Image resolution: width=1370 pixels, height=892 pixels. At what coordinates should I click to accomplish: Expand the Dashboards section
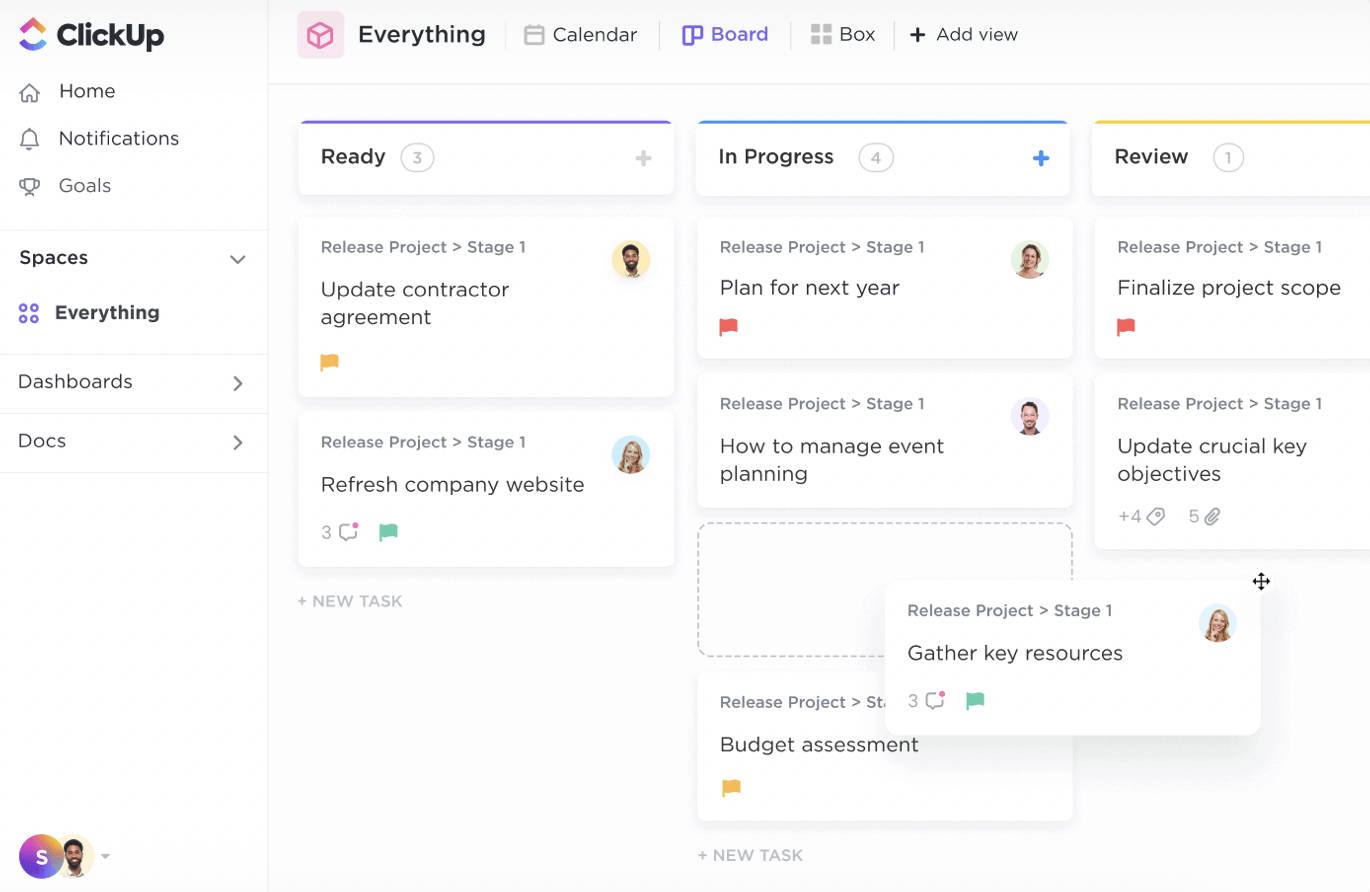(238, 382)
